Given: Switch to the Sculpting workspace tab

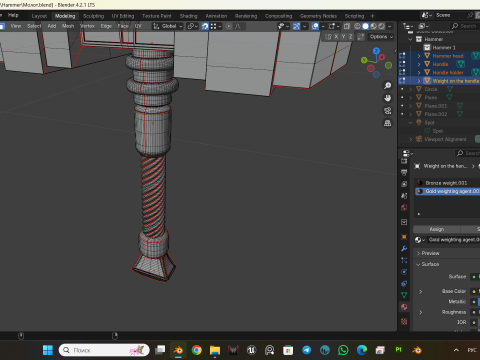Looking at the screenshot, I should coord(93,16).
